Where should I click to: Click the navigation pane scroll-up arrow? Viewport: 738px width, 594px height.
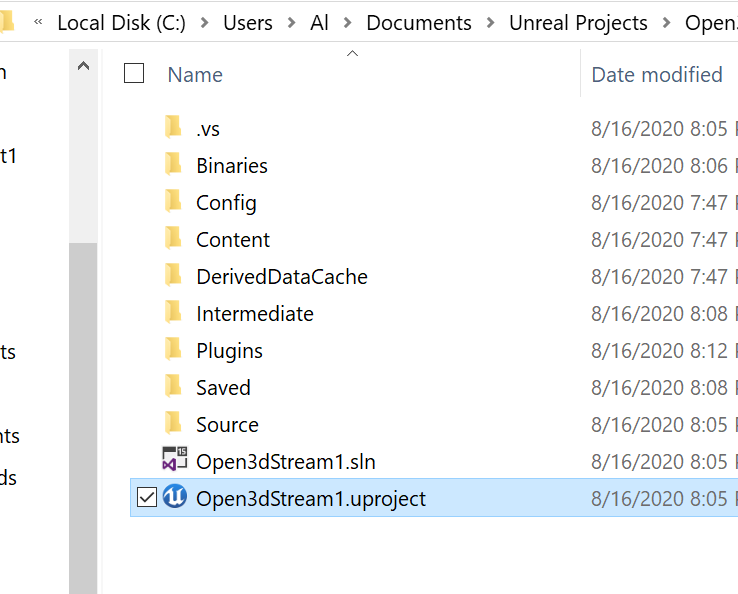[83, 66]
